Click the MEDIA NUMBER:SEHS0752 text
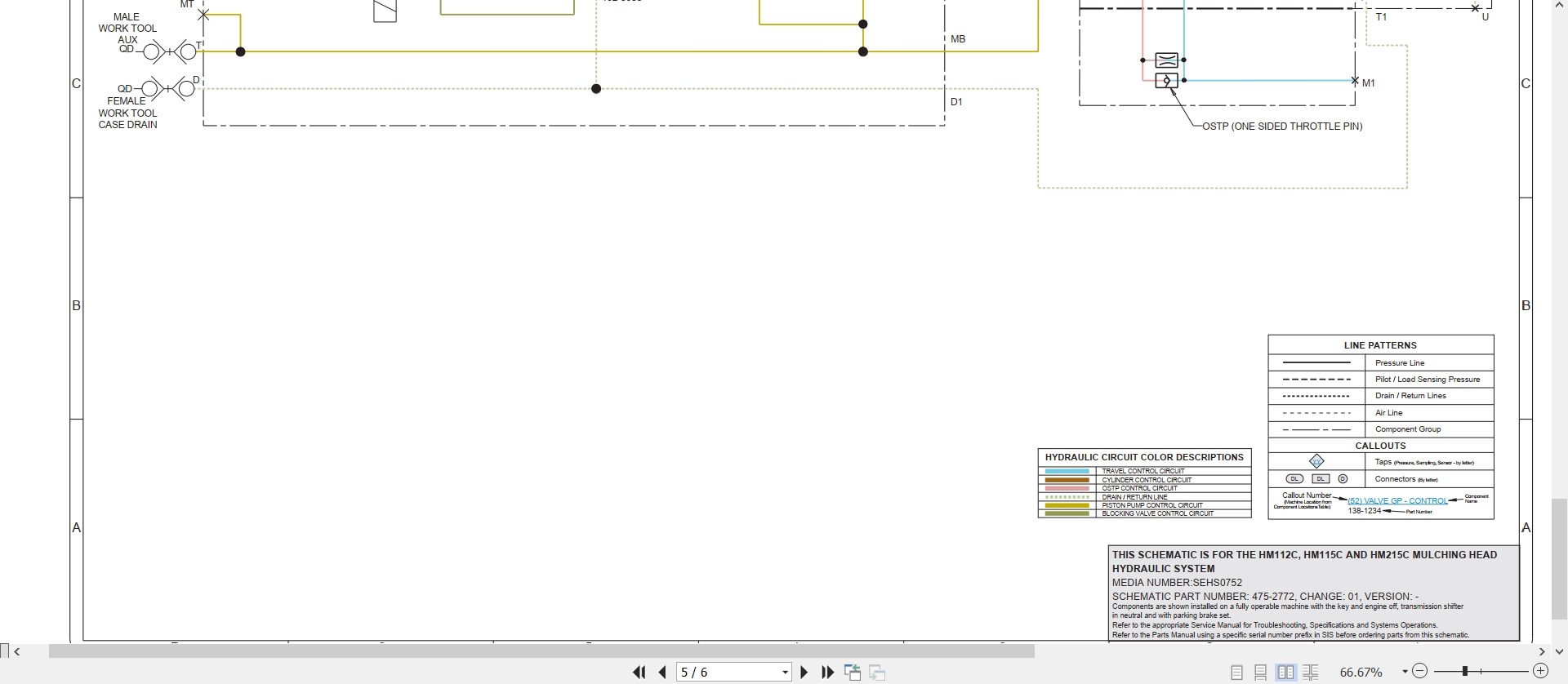This screenshot has width=1568, height=684. point(1177,583)
